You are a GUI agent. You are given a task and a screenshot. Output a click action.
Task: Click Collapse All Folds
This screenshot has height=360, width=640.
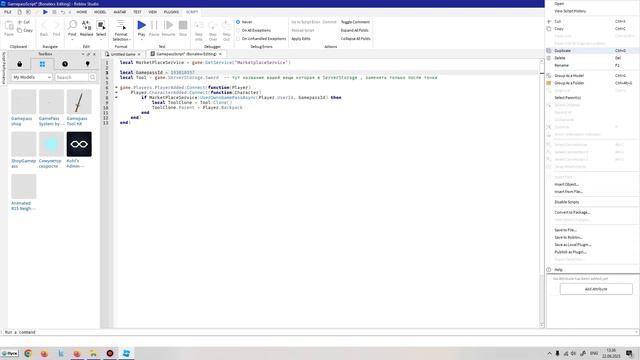coord(356,39)
